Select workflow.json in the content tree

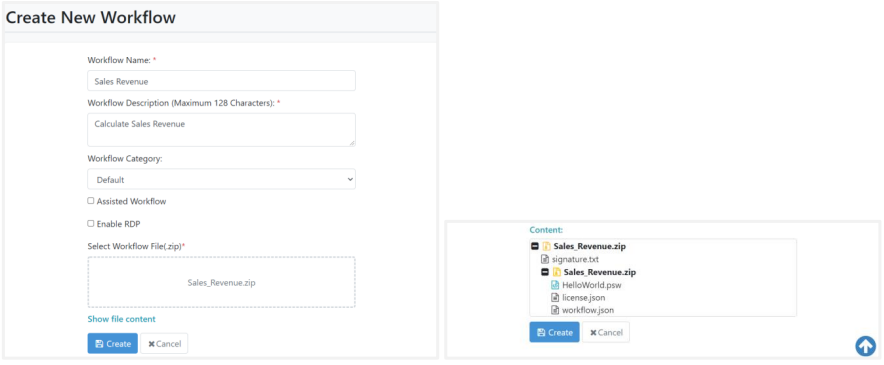coord(588,310)
